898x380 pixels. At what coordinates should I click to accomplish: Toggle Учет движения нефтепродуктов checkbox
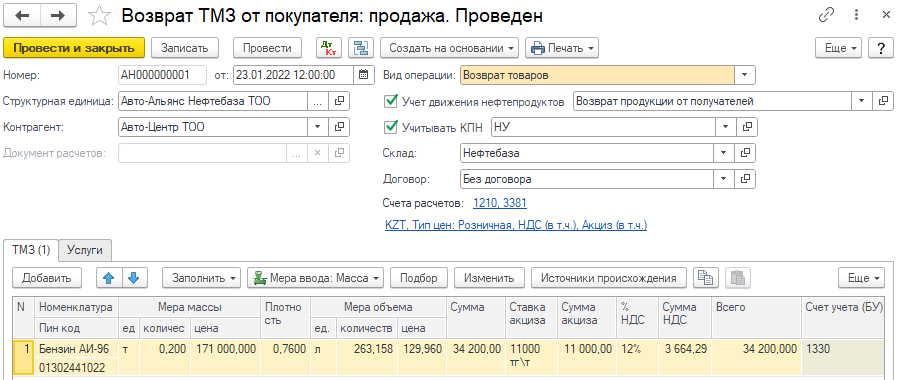392,101
